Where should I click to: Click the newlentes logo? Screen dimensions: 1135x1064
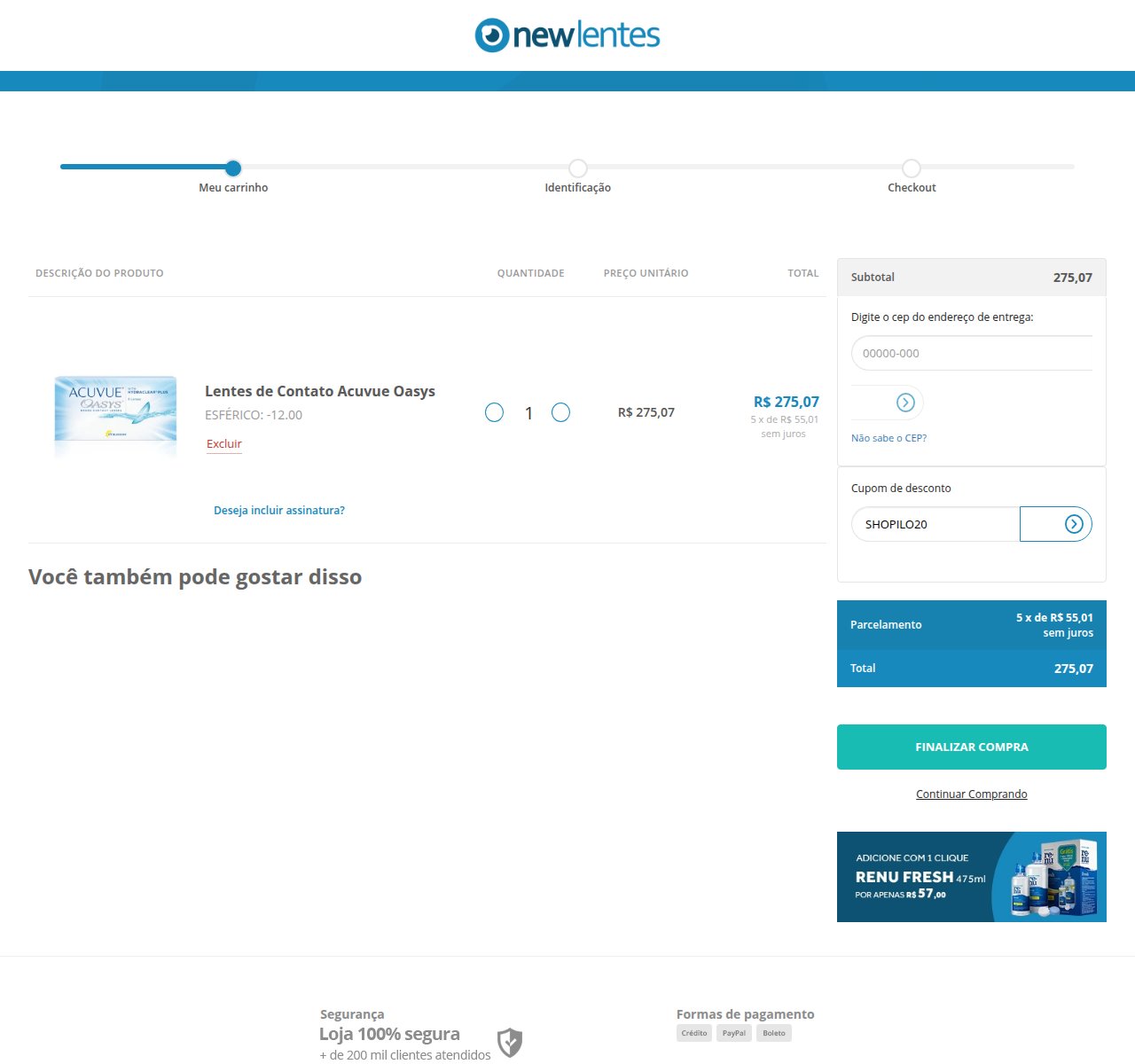(x=567, y=35)
